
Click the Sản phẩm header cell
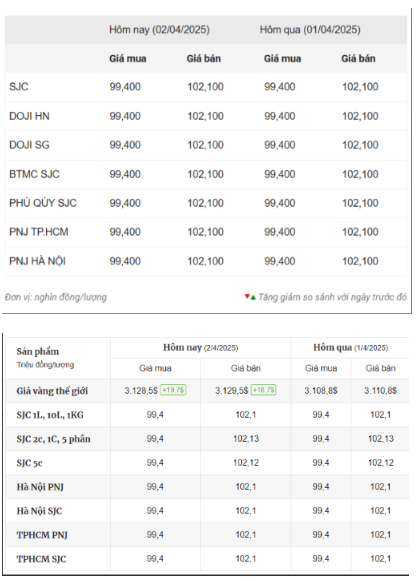pyautogui.click(x=58, y=358)
